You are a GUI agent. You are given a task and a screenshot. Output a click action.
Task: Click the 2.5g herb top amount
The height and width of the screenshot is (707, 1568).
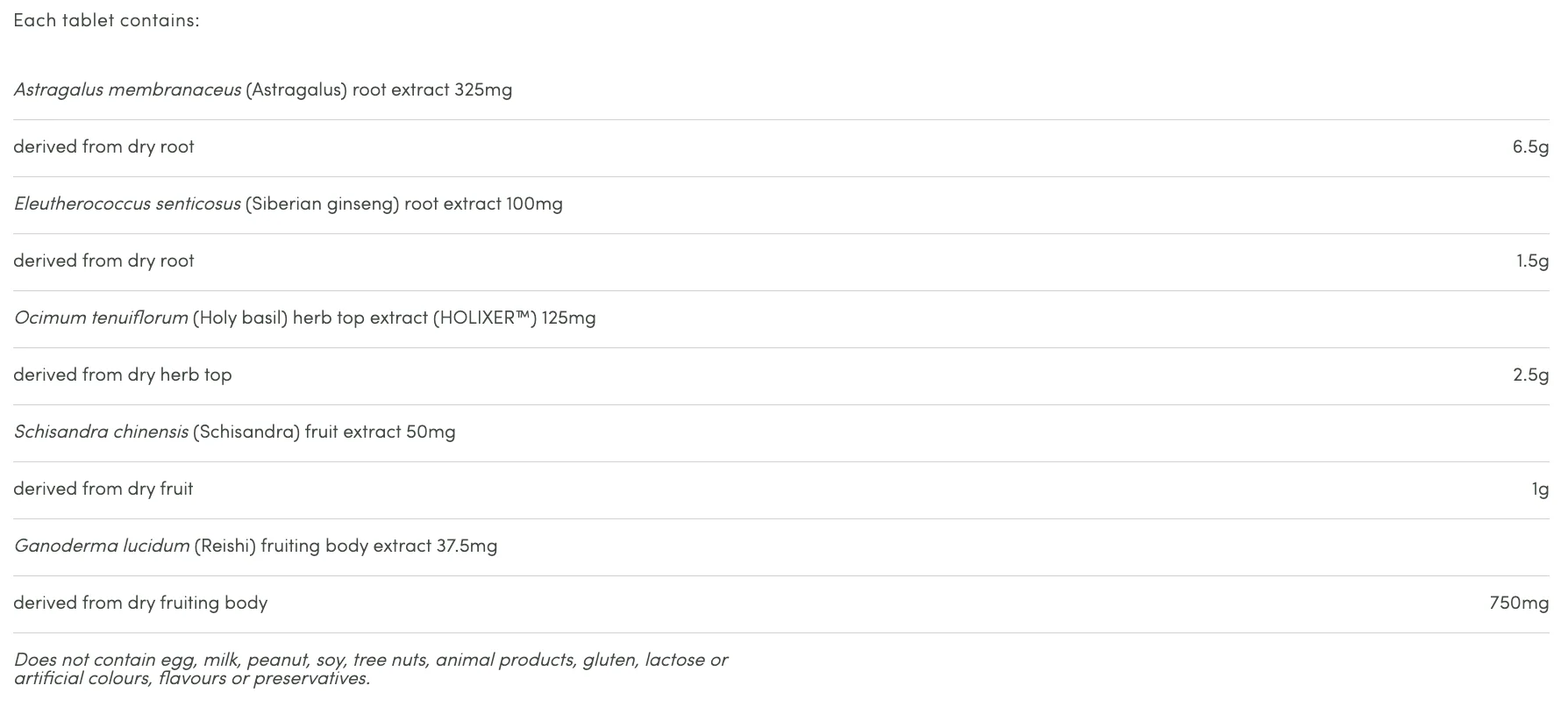click(1530, 375)
